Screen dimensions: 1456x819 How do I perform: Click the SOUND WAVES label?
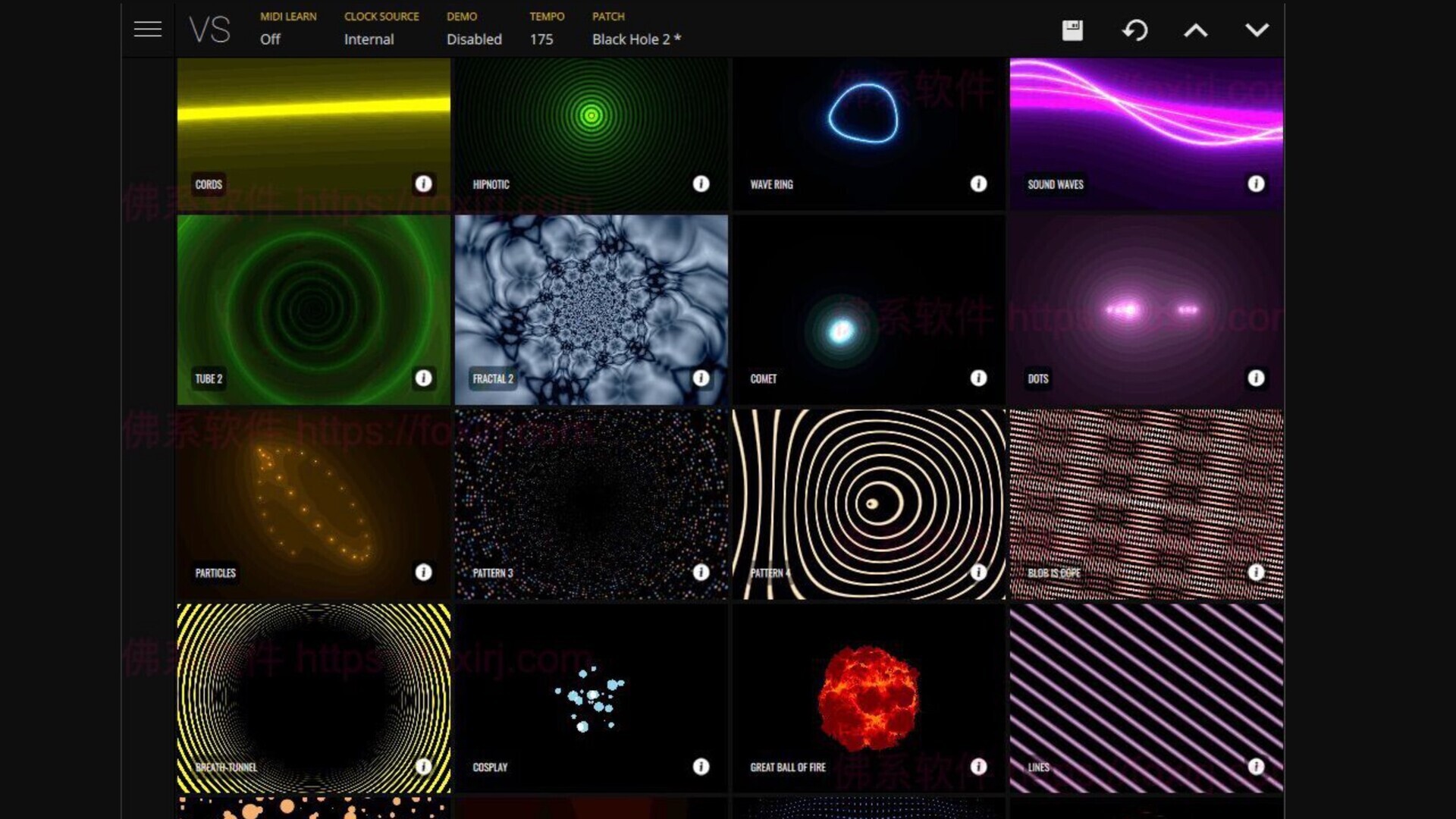pyautogui.click(x=1055, y=184)
